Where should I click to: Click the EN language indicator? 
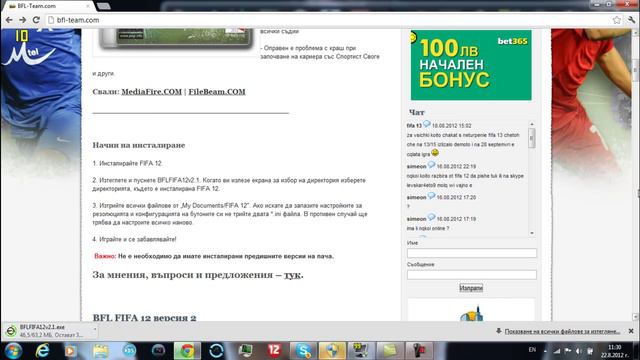point(532,350)
